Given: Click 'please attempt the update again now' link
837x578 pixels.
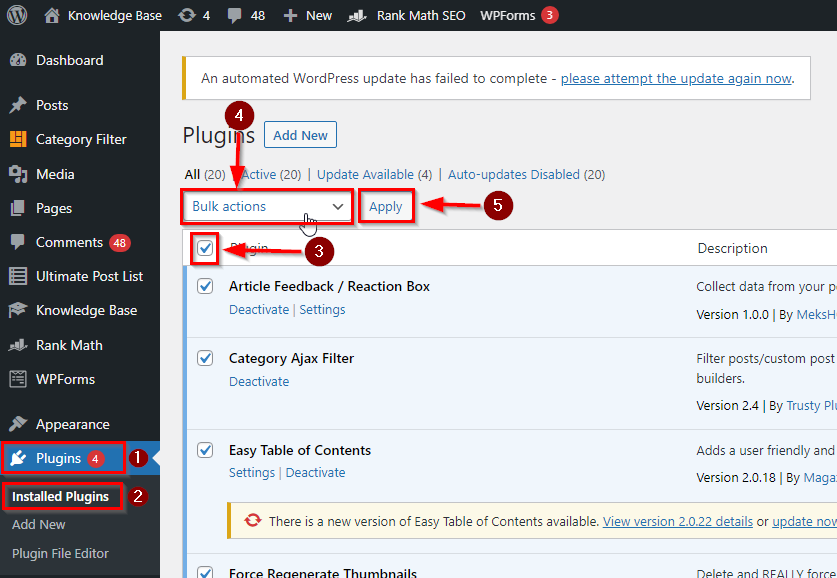Looking at the screenshot, I should point(676,78).
